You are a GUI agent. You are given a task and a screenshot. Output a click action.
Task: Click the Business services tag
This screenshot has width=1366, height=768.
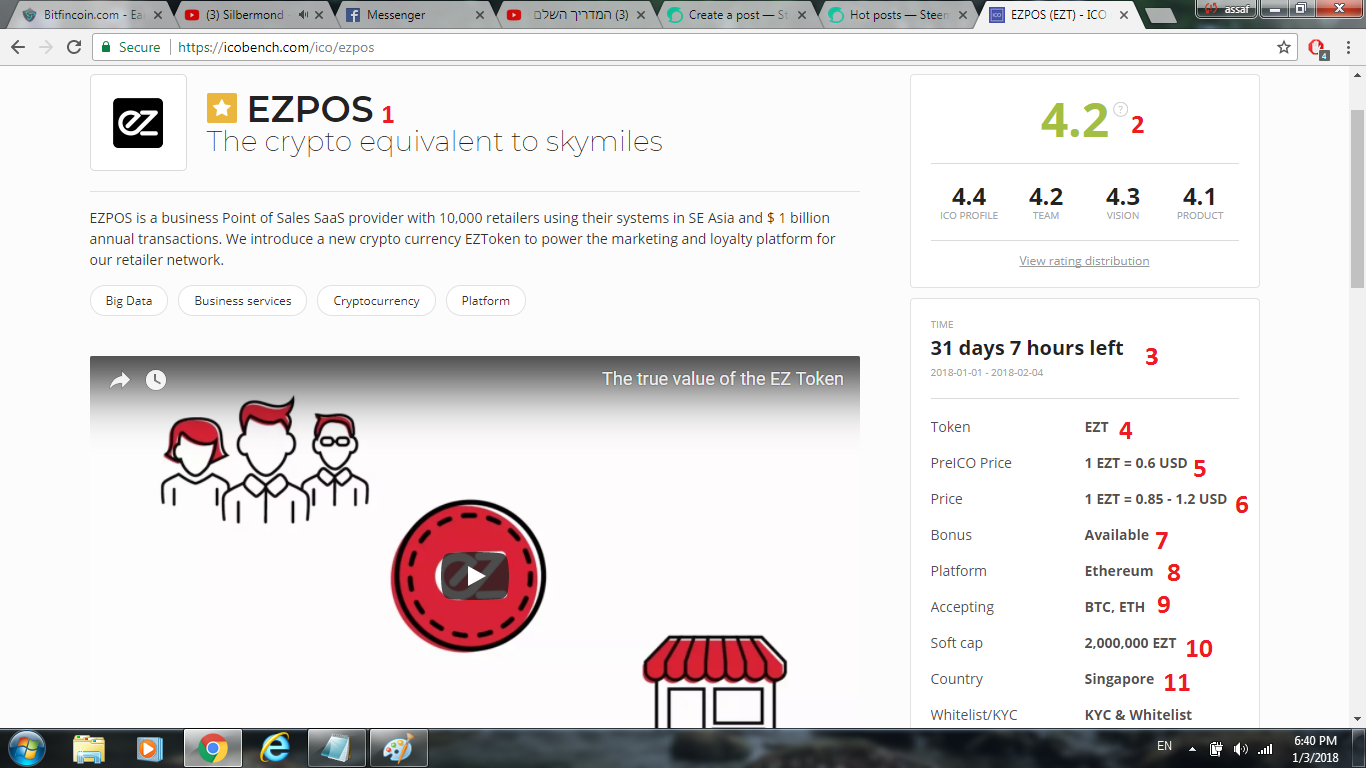pos(243,300)
